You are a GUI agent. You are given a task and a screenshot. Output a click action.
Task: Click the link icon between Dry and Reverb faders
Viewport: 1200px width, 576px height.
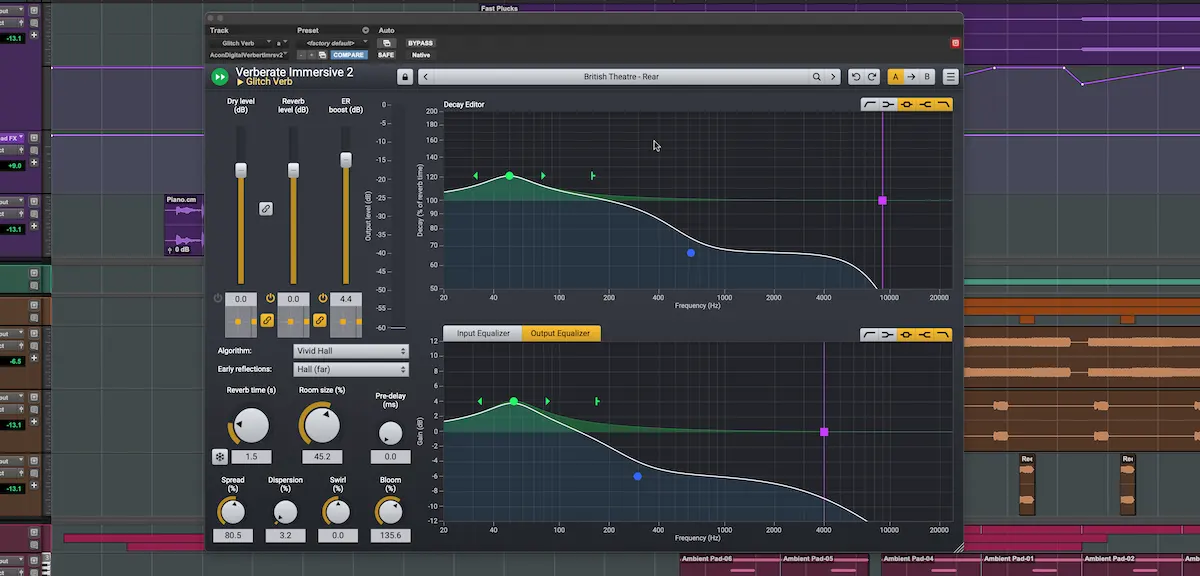tap(266, 209)
